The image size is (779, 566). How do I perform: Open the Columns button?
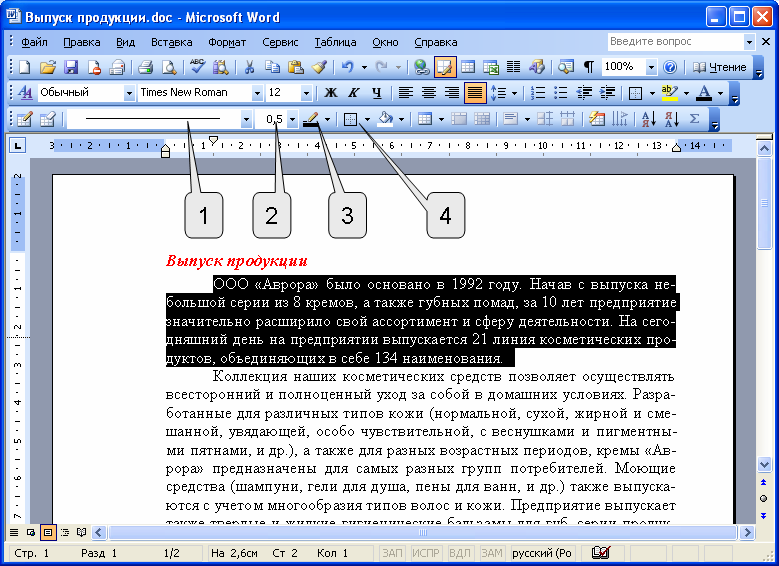[514, 67]
